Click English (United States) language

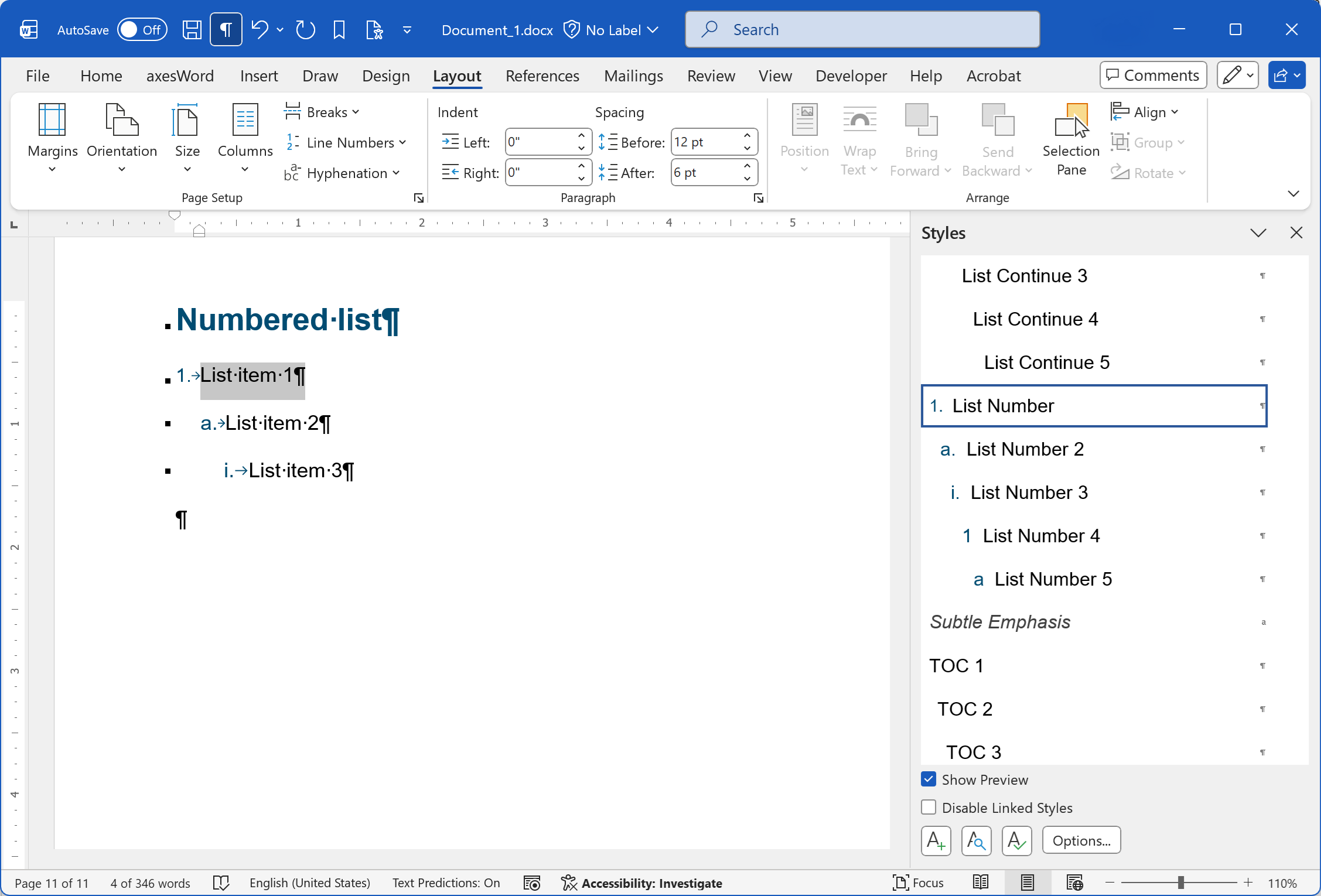(309, 883)
